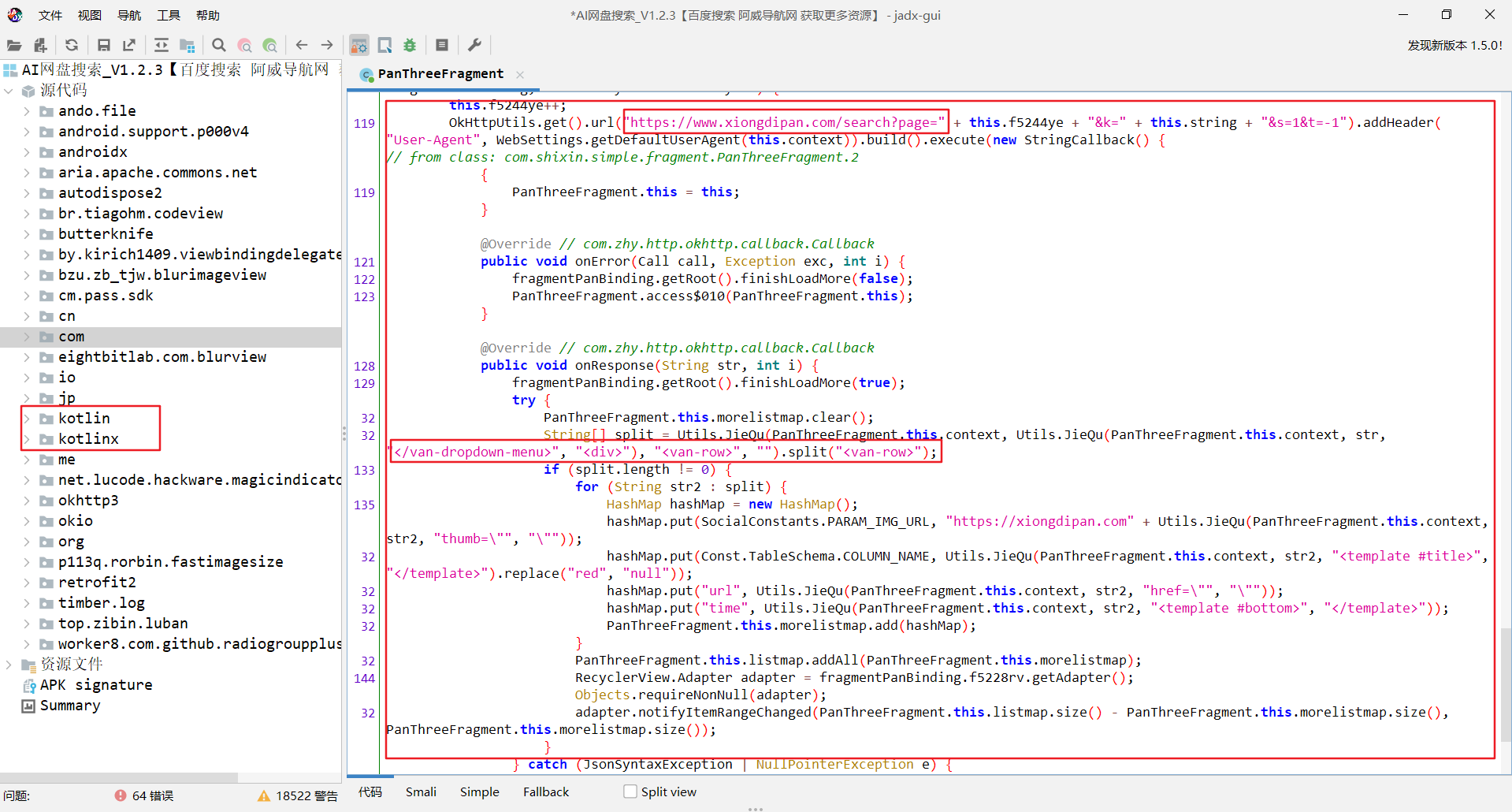This screenshot has width=1512, height=812.
Task: Click the APK signature tree icon
Action: pyautogui.click(x=29, y=685)
